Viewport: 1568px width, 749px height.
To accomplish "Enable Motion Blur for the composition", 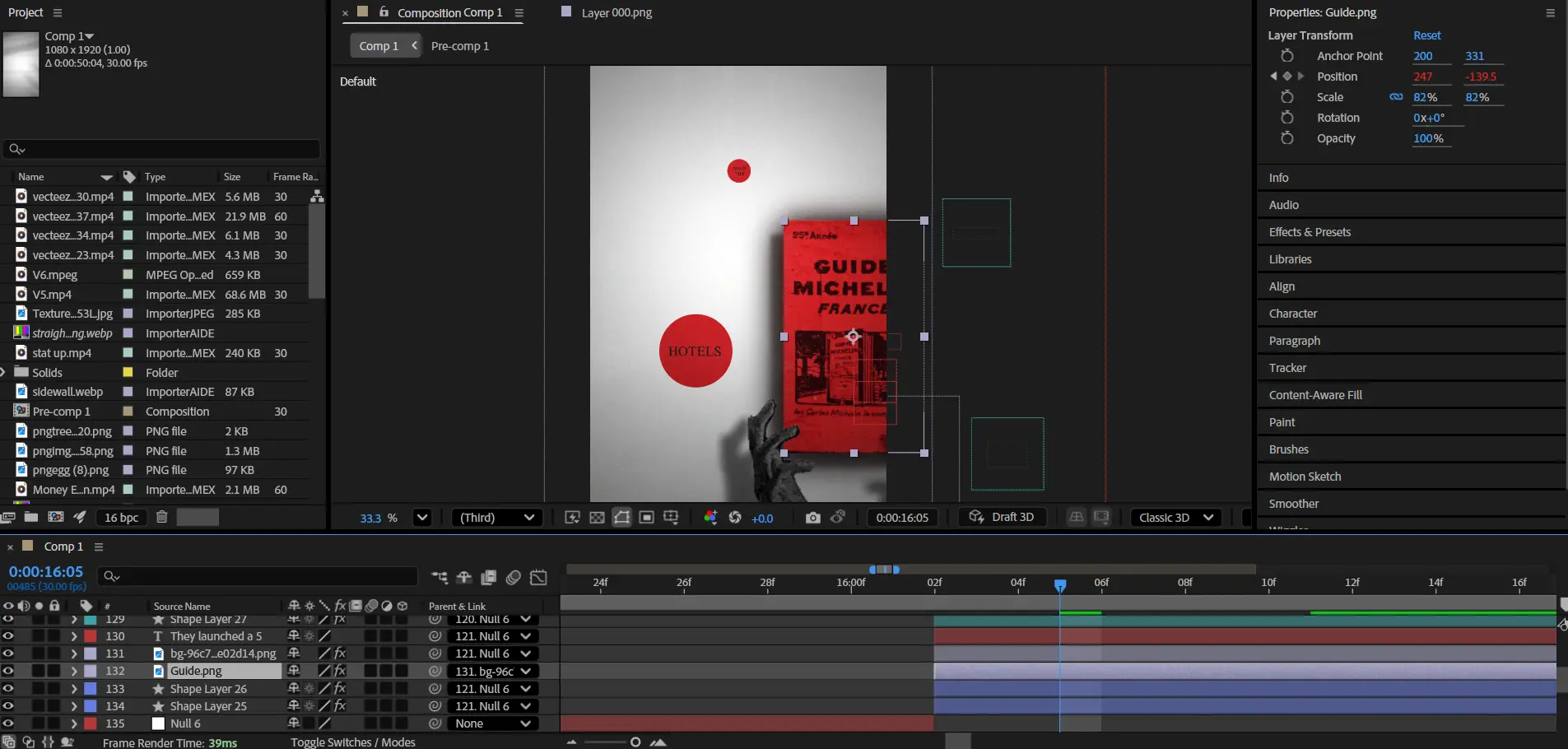I will click(x=513, y=578).
